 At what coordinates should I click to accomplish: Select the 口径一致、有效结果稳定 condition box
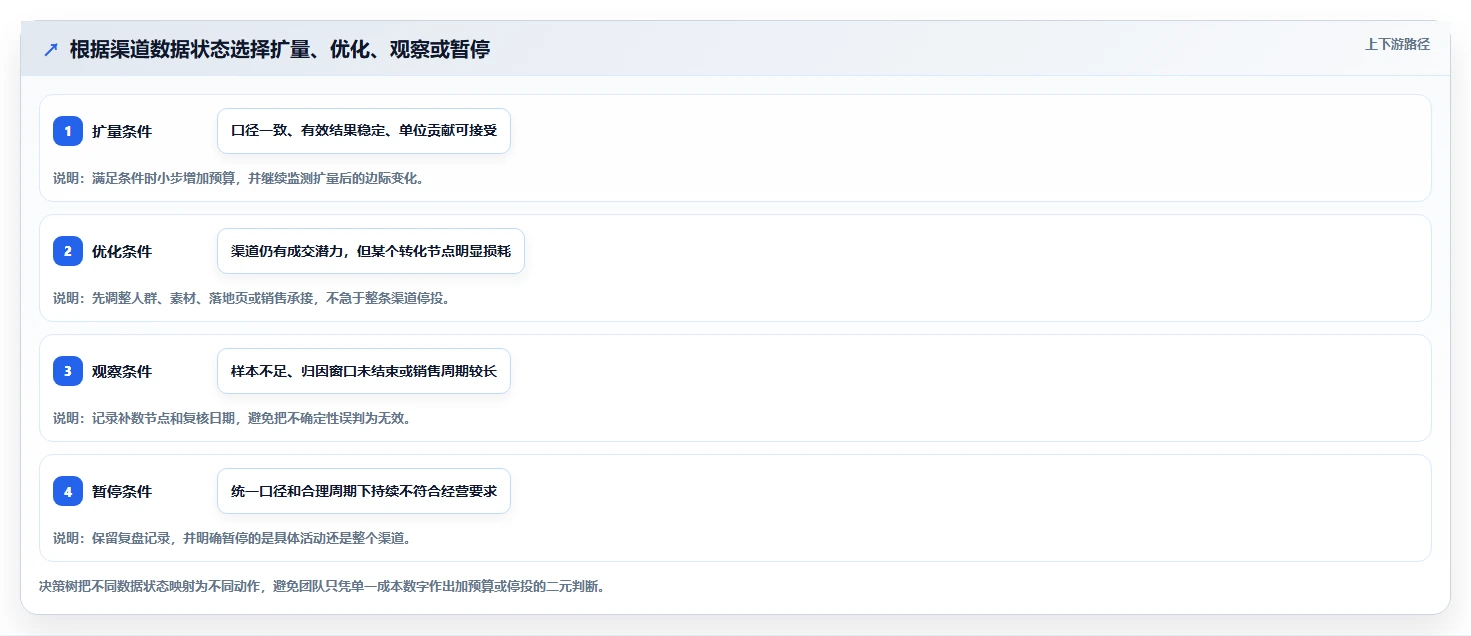click(x=364, y=131)
